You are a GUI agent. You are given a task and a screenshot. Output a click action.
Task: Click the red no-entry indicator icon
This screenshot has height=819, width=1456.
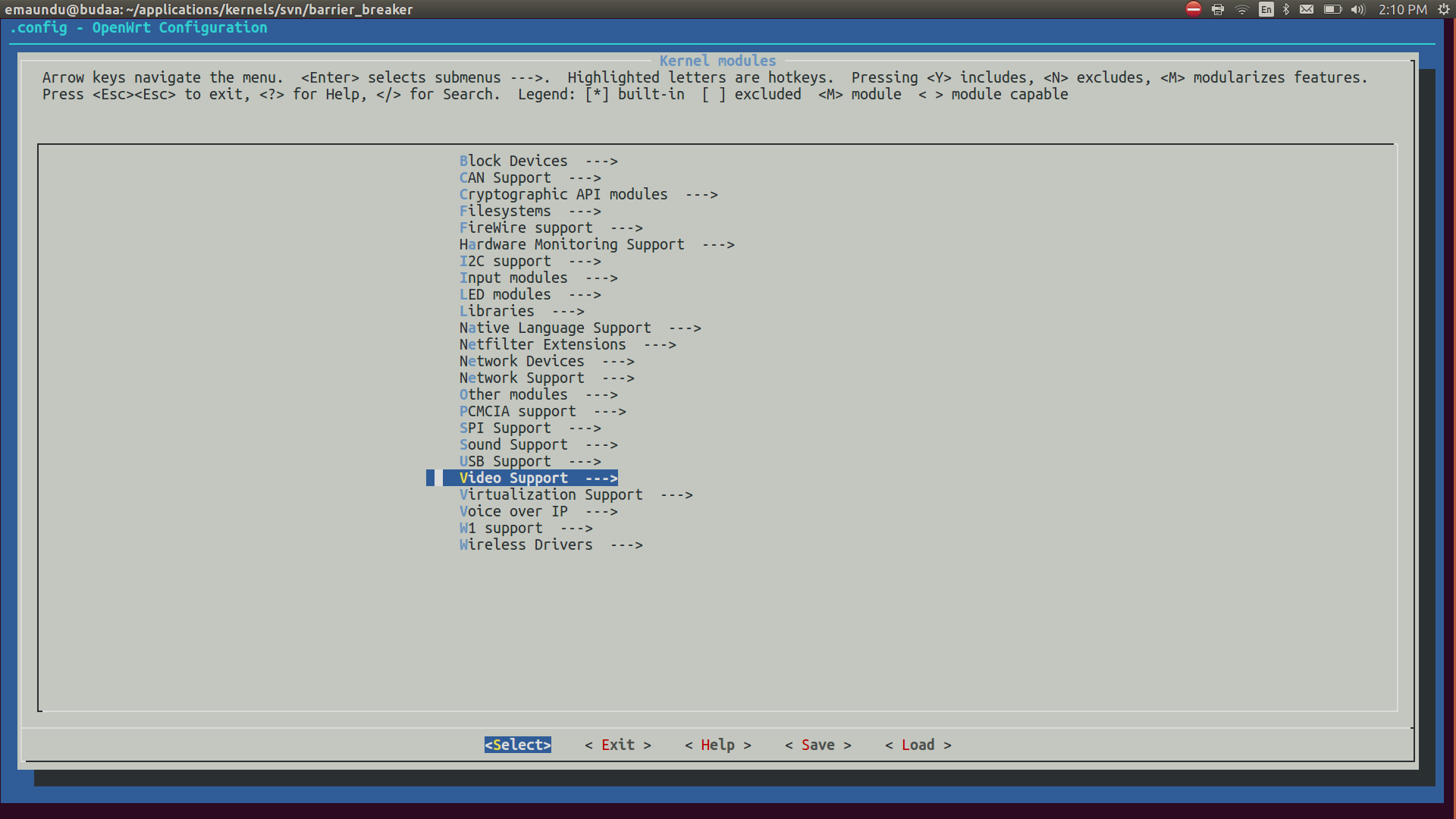1194,9
